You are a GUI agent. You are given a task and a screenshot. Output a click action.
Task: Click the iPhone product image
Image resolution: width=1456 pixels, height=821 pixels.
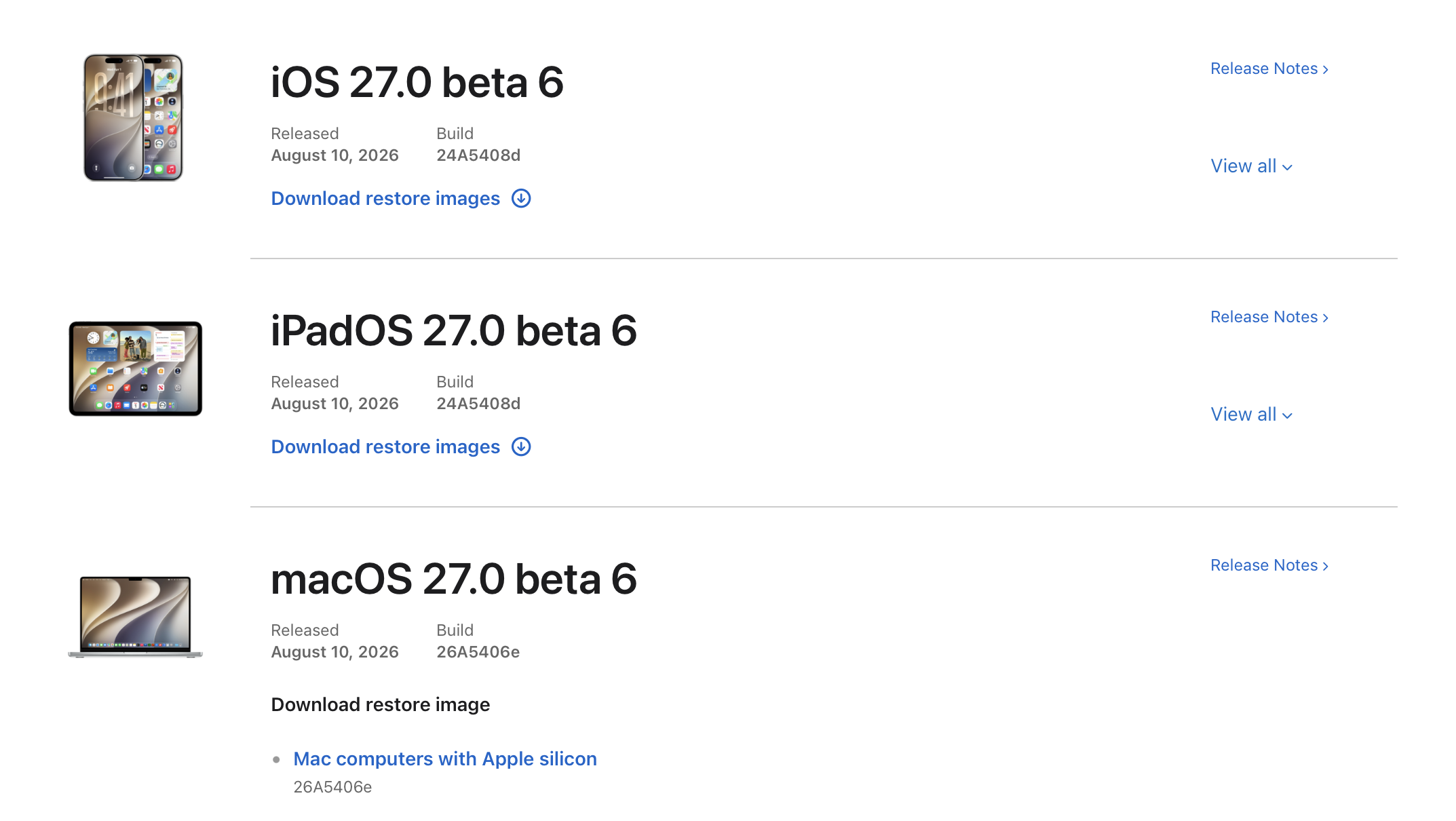133,117
